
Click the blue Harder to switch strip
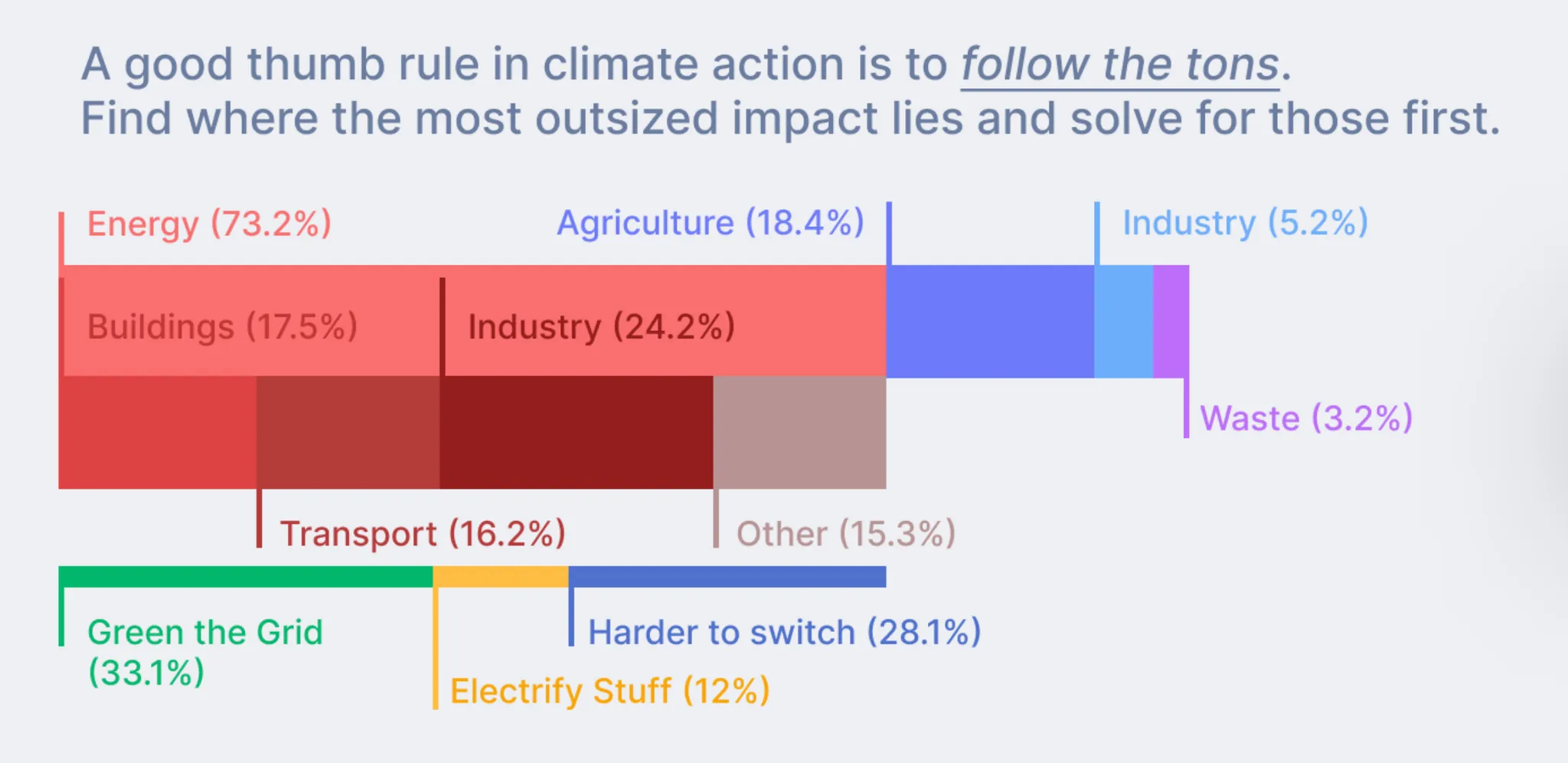[727, 577]
